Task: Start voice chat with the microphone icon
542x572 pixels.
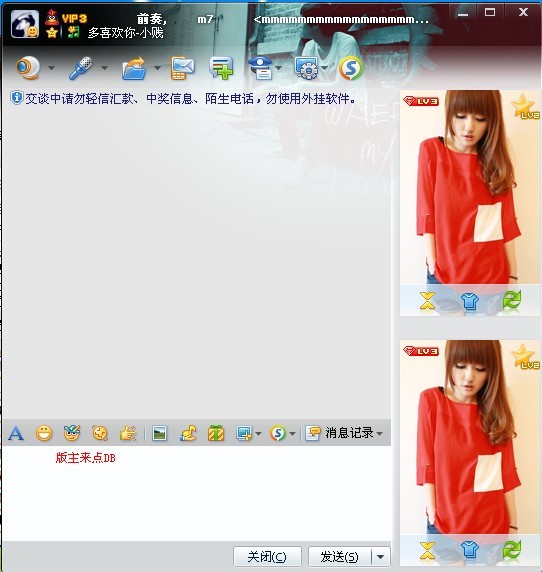Action: coord(81,67)
